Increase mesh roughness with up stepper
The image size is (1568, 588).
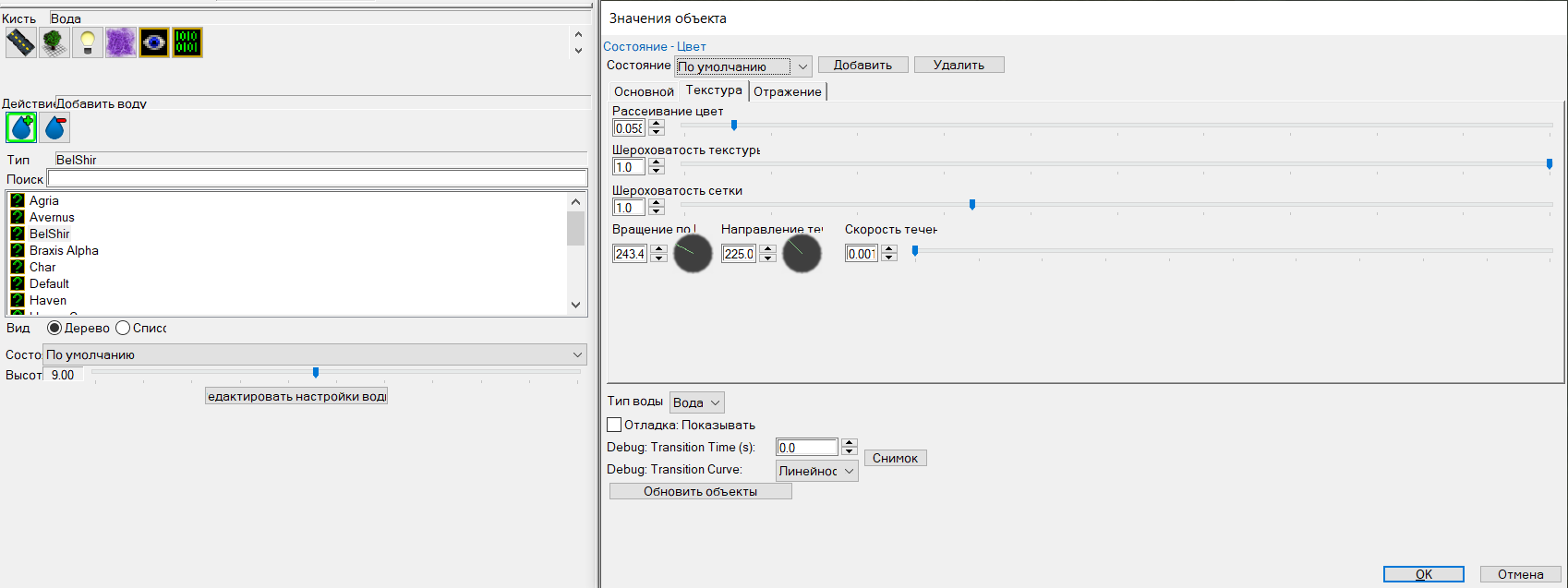(x=657, y=203)
